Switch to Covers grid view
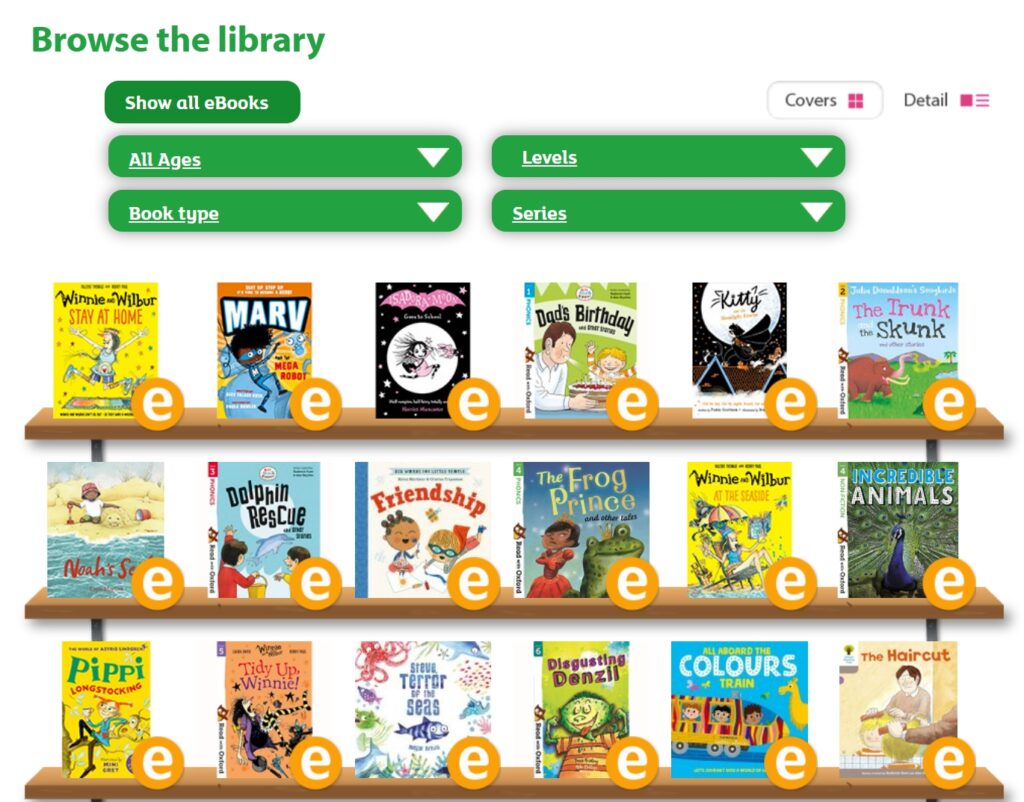This screenshot has height=802, width=1024. [824, 100]
